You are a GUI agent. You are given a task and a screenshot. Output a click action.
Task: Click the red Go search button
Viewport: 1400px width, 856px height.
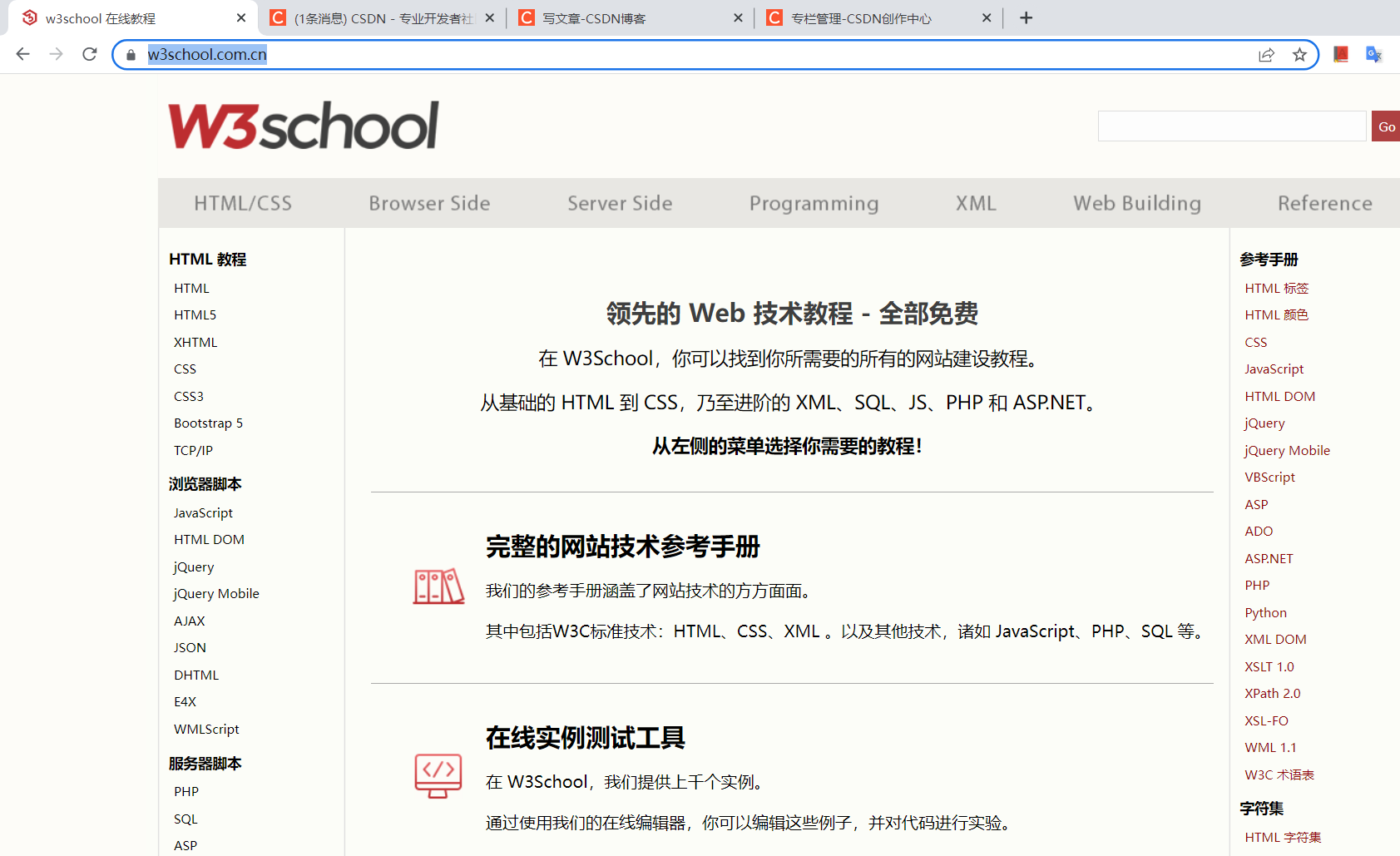point(1386,126)
